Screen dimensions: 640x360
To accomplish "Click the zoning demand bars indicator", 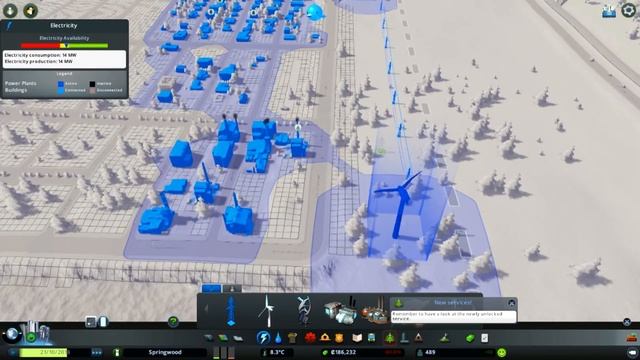I will point(224,352).
